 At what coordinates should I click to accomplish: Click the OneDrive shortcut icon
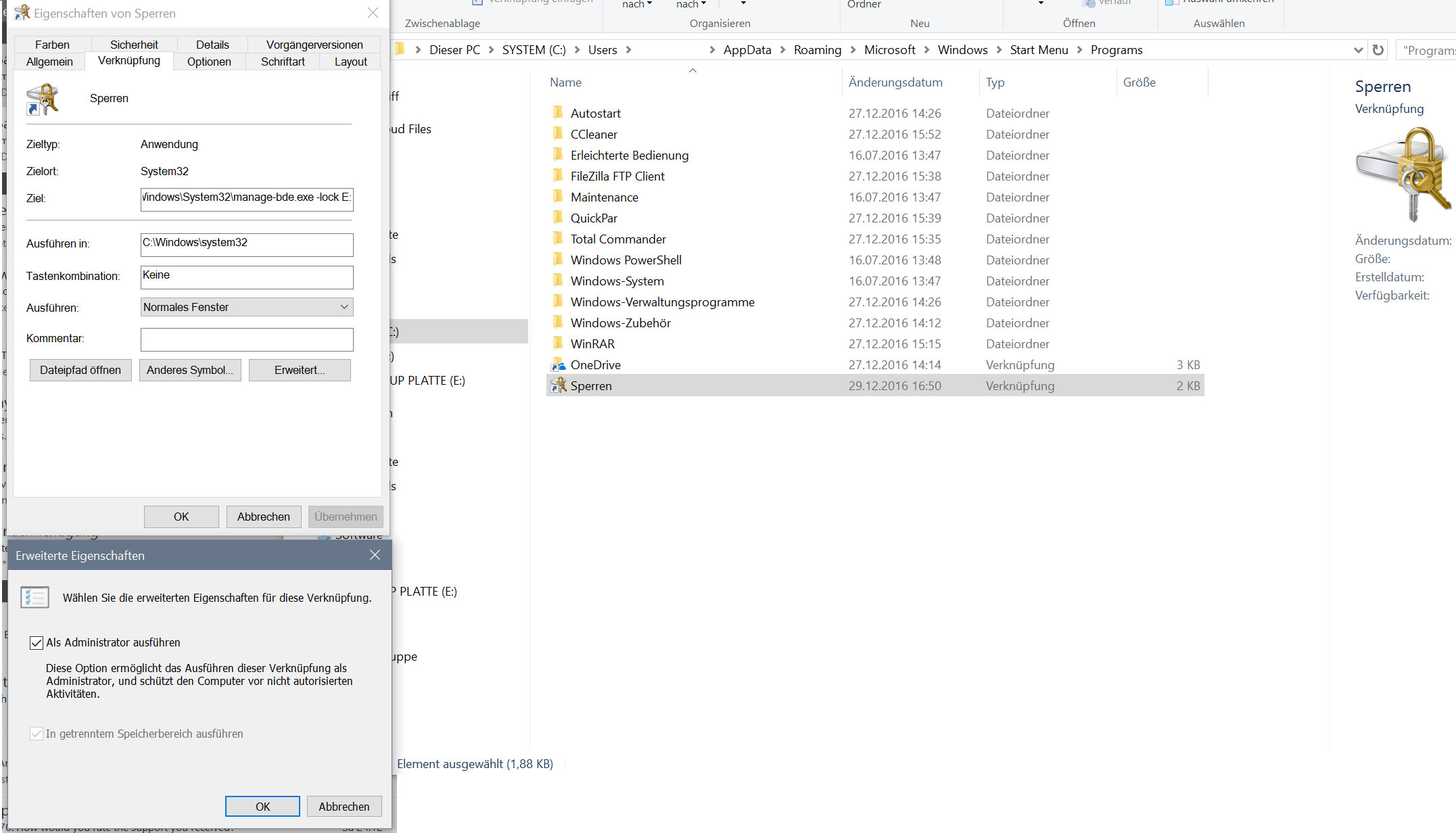(x=558, y=365)
